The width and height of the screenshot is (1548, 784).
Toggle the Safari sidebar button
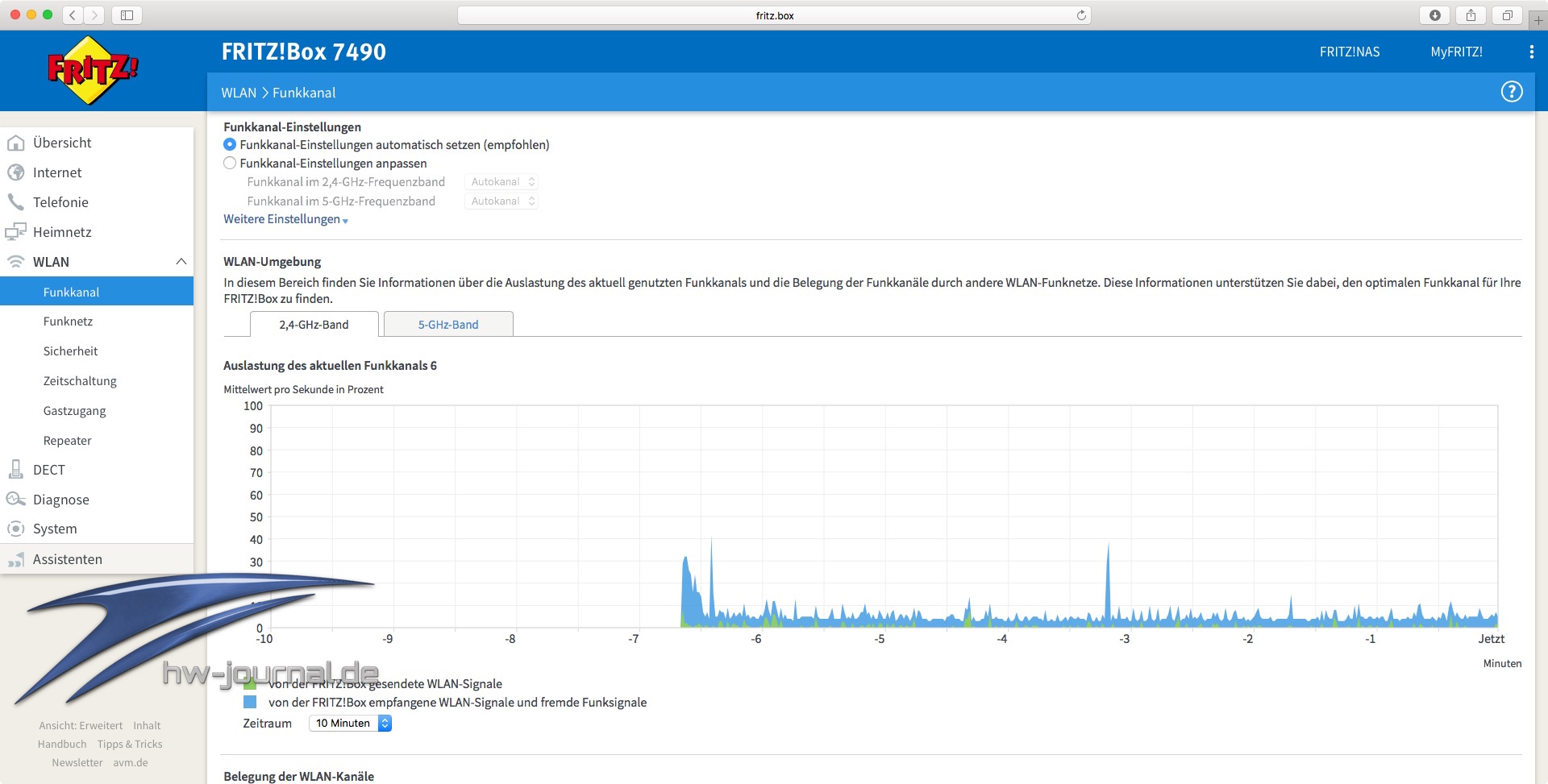pos(127,15)
